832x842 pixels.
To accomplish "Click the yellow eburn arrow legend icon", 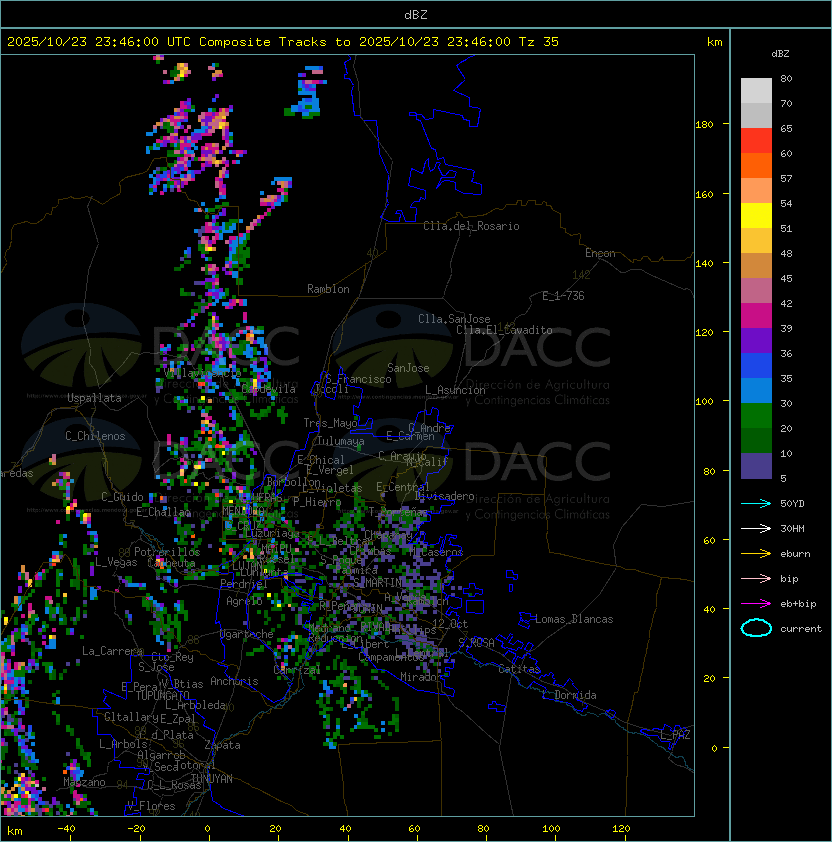I will pos(756,553).
